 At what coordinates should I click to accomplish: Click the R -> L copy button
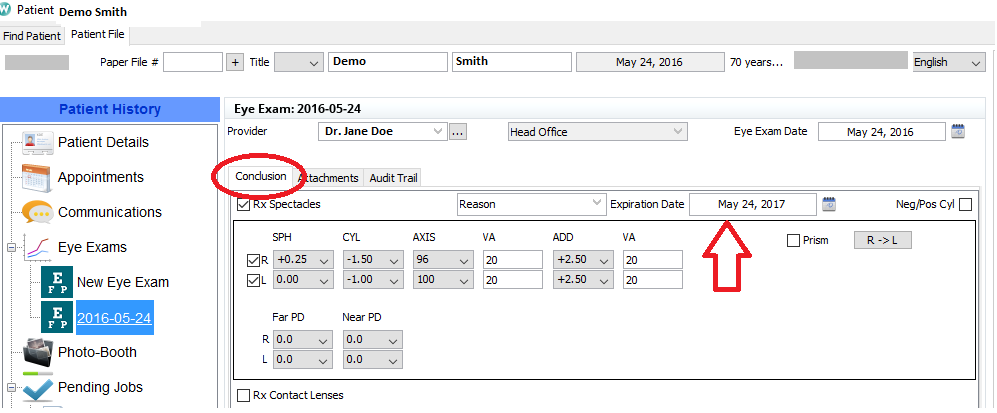882,240
